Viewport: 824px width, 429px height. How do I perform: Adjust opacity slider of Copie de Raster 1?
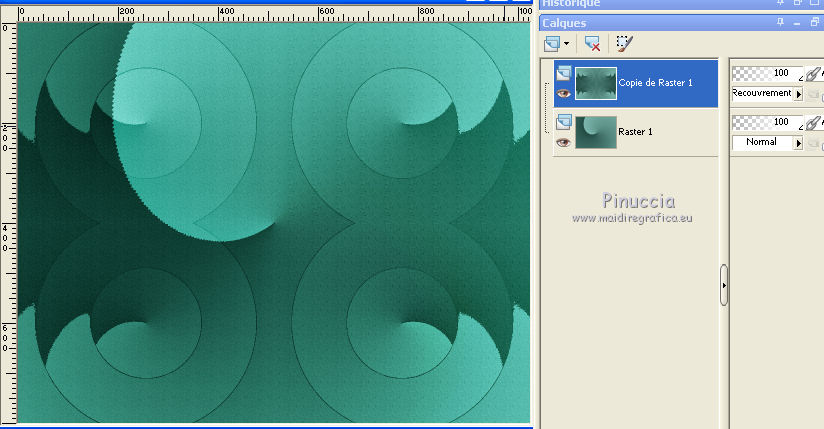tap(767, 73)
